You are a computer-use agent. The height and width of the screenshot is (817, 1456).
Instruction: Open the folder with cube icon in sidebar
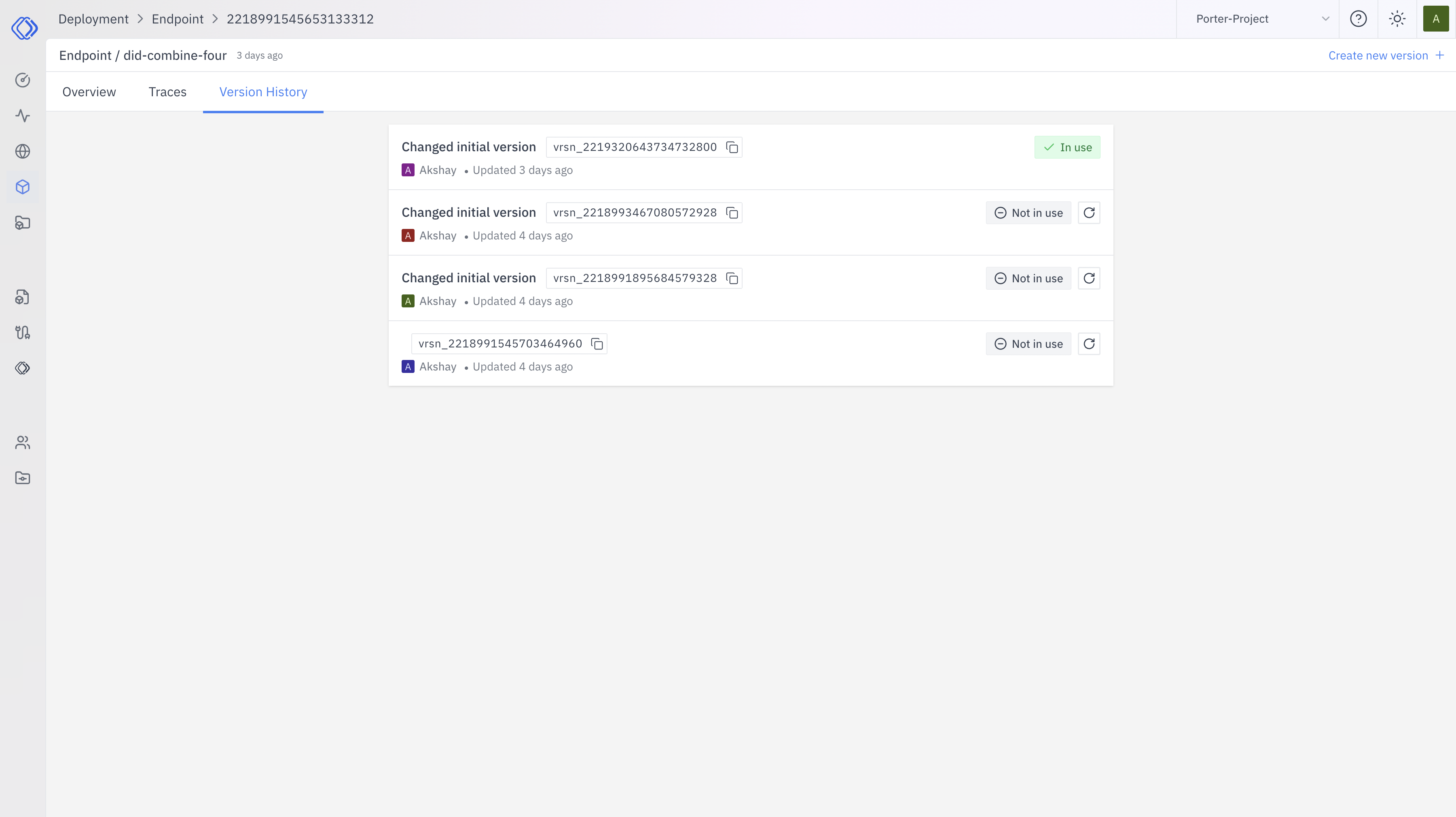tap(23, 223)
